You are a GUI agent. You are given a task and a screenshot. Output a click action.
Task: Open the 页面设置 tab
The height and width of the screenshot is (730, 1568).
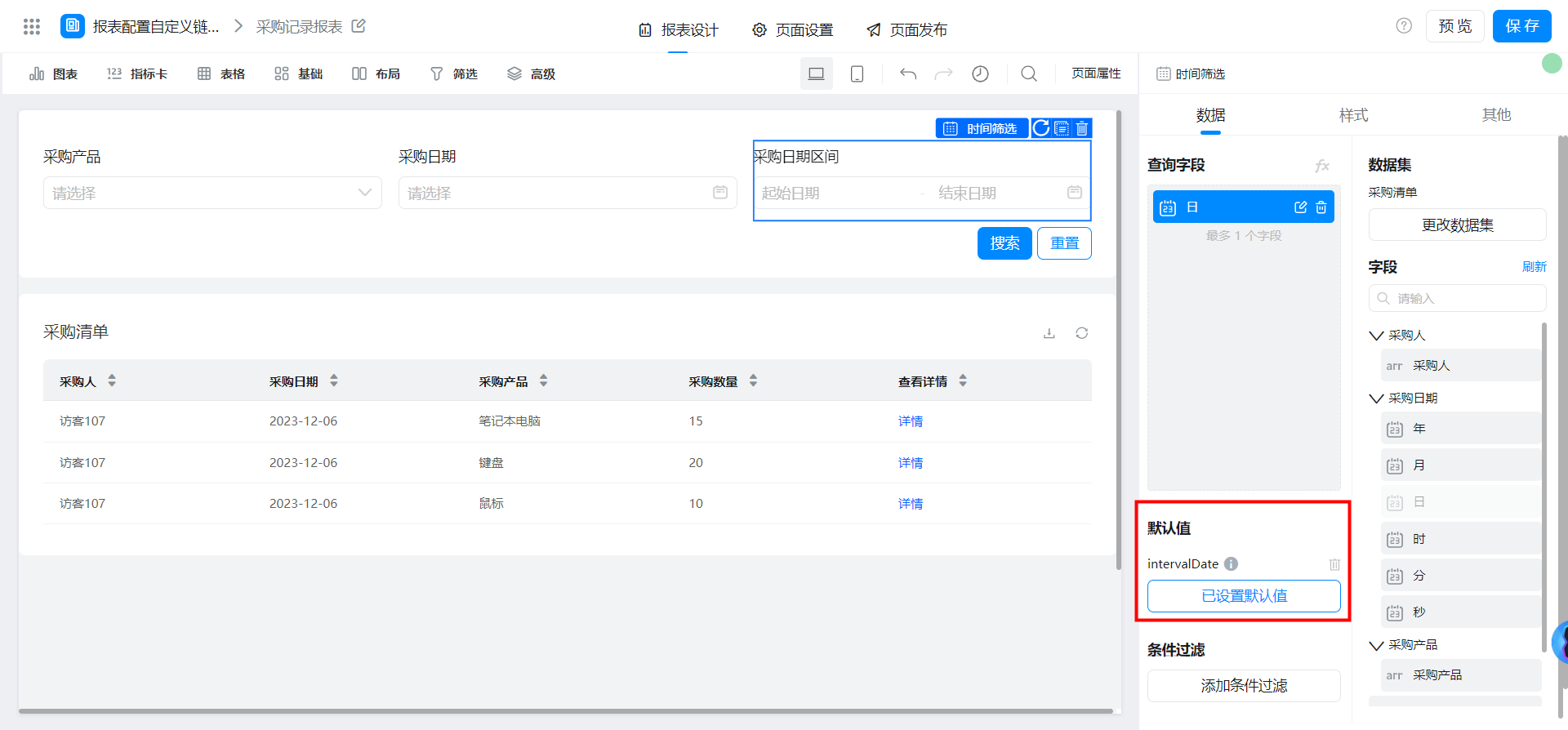(792, 30)
